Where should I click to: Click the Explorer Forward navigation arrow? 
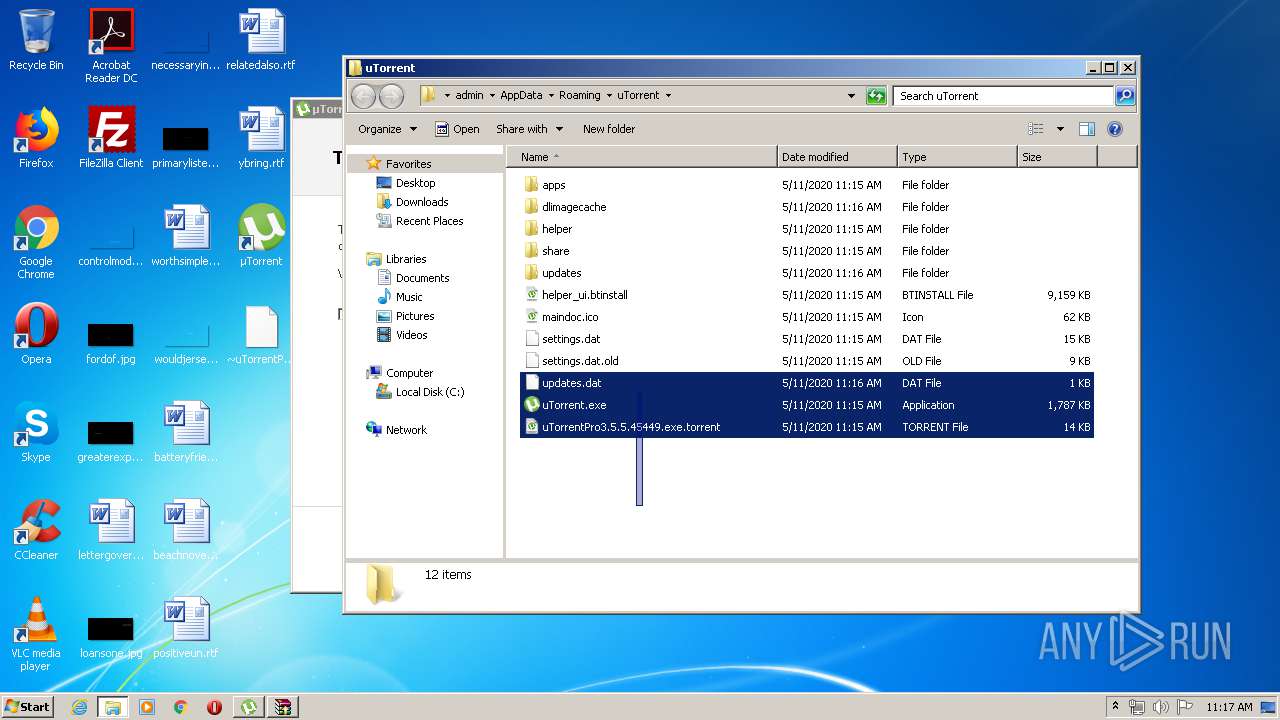click(x=391, y=96)
